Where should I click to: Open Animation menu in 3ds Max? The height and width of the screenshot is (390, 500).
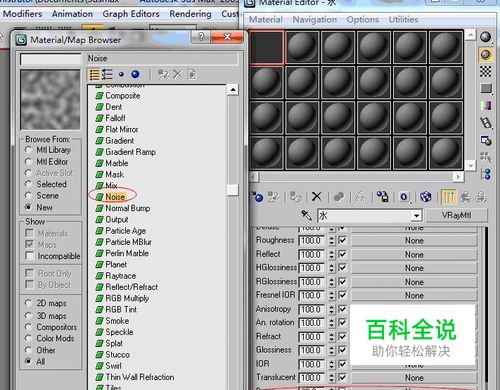(x=72, y=14)
